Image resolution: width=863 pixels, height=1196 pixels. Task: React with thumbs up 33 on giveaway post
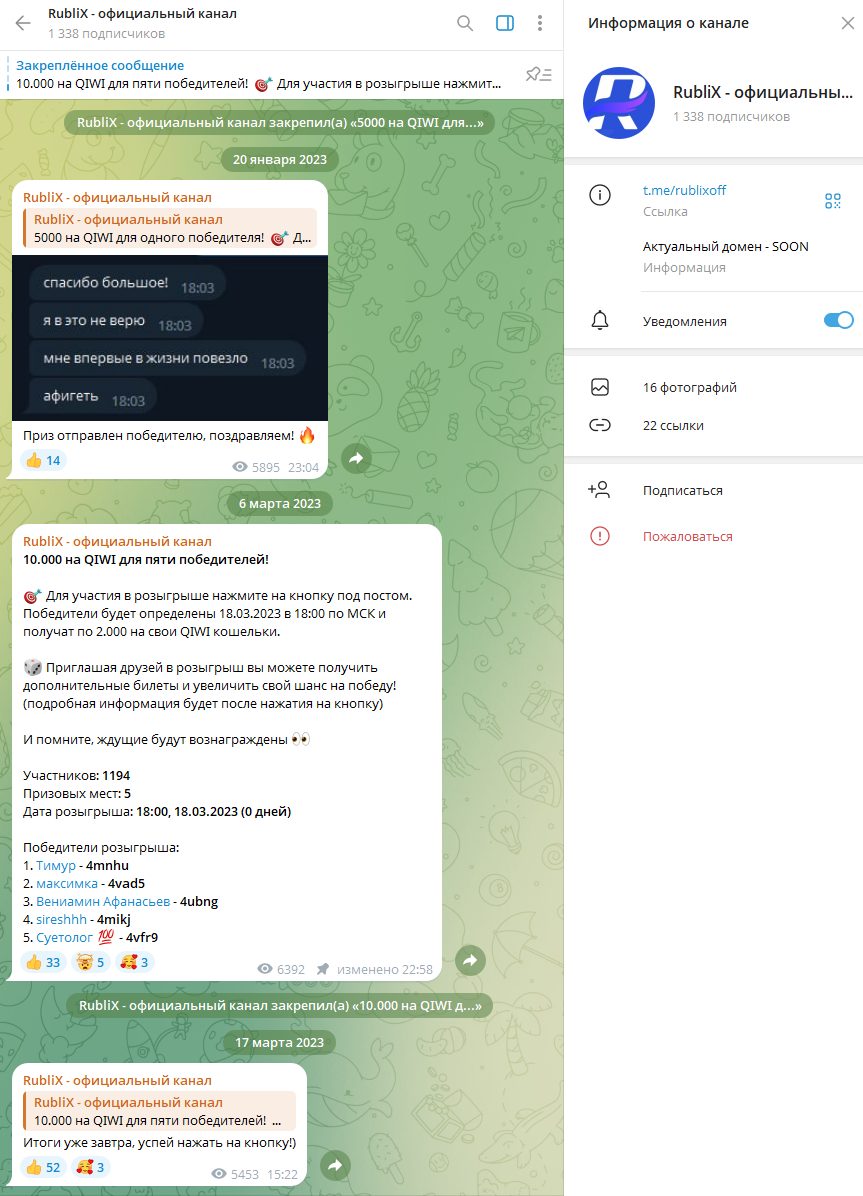coord(43,962)
